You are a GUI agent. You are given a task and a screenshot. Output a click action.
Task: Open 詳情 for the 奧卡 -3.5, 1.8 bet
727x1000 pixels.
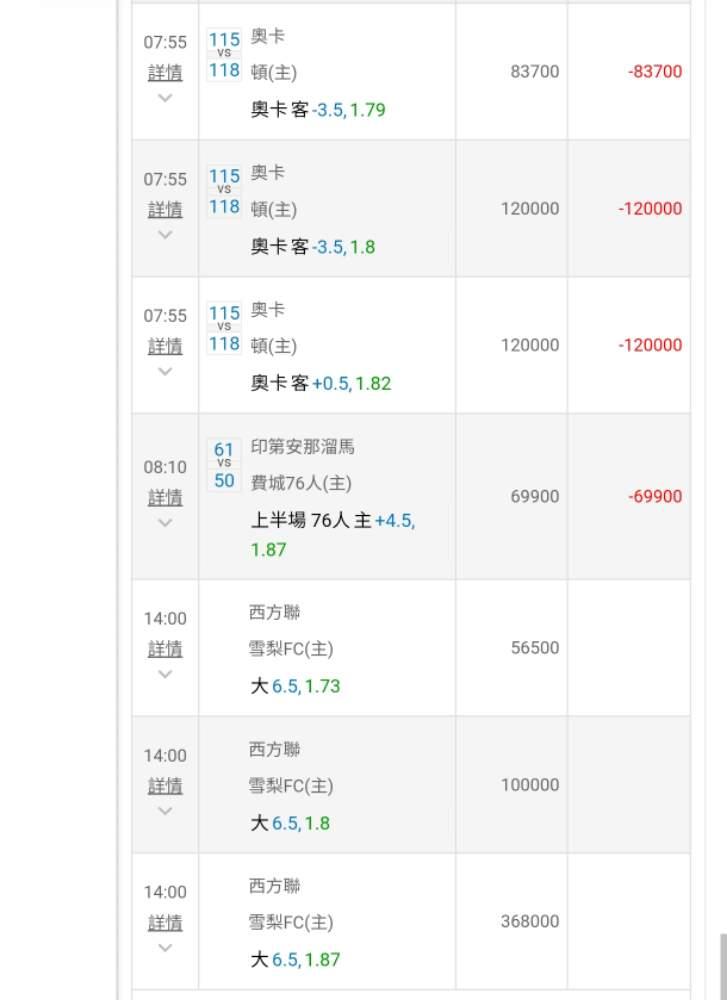(x=165, y=210)
